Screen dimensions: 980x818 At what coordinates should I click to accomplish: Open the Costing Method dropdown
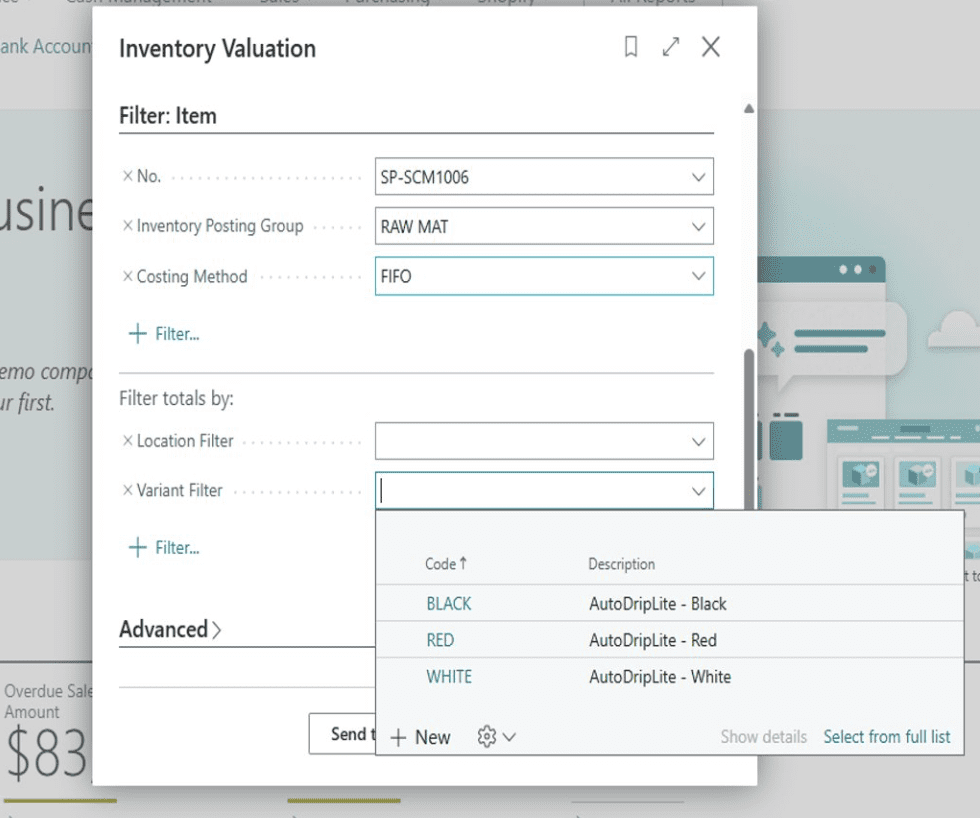(701, 276)
